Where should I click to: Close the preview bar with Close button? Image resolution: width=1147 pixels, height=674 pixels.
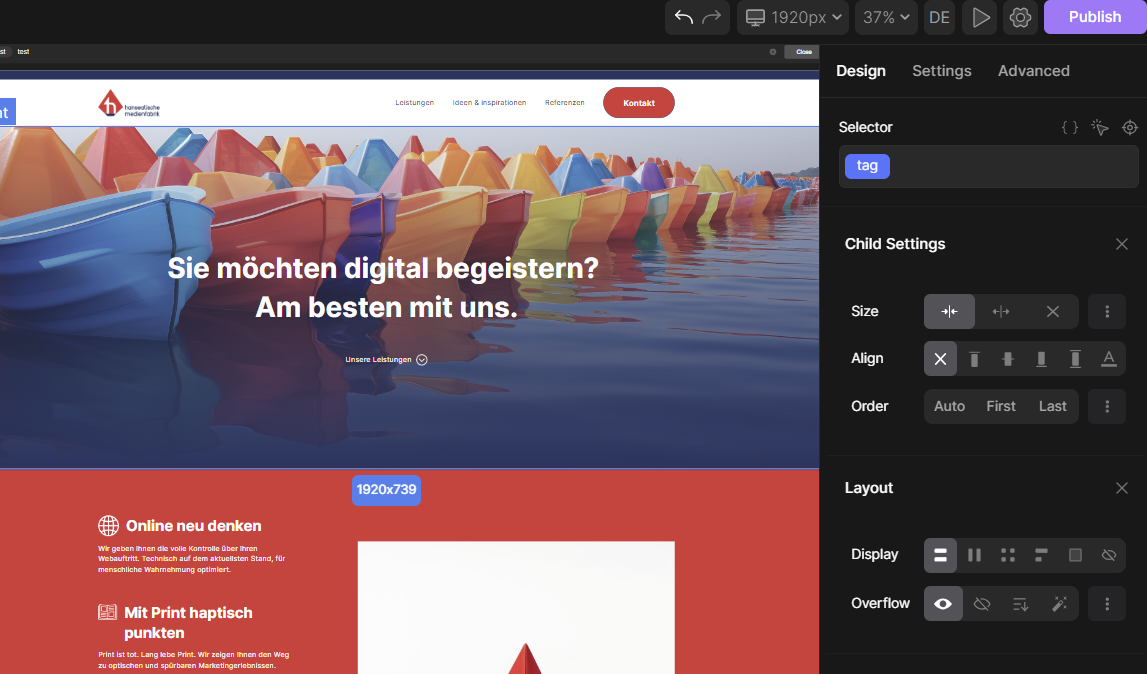tap(803, 52)
